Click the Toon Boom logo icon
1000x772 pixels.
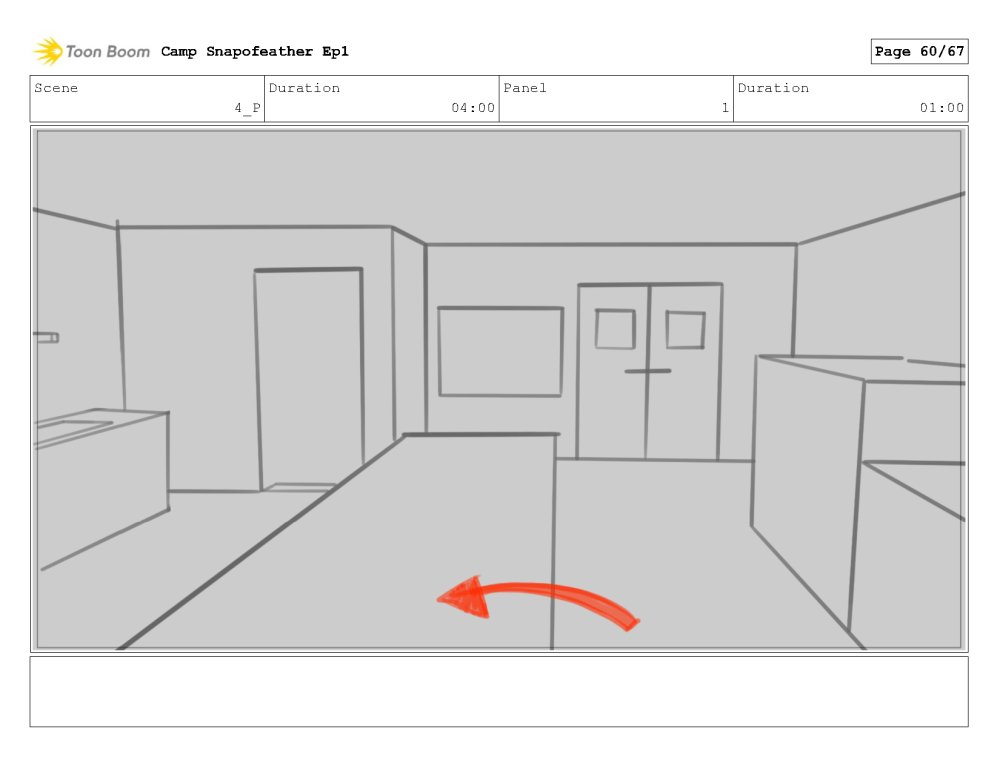click(x=48, y=51)
